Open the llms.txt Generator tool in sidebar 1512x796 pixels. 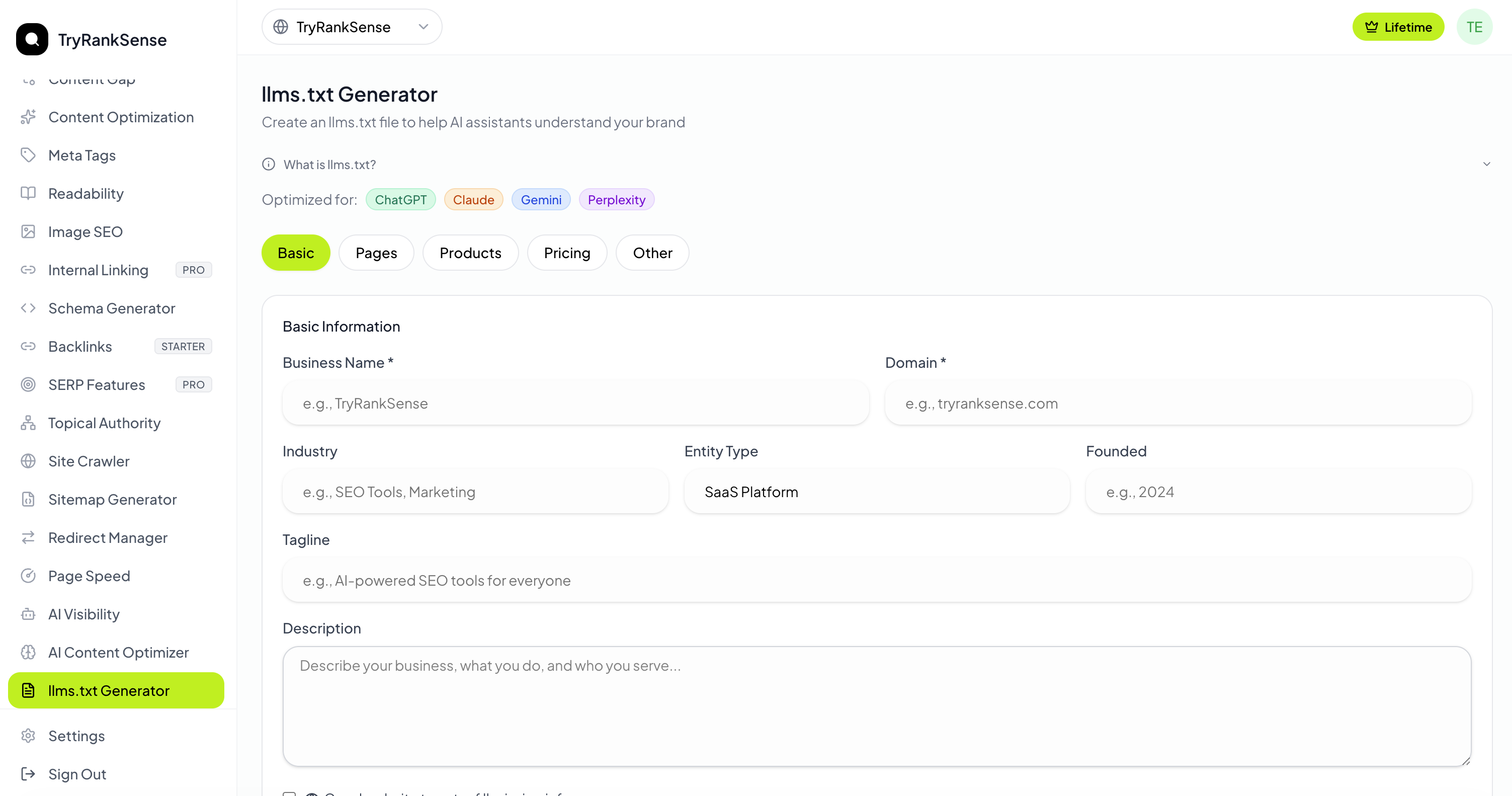point(109,690)
